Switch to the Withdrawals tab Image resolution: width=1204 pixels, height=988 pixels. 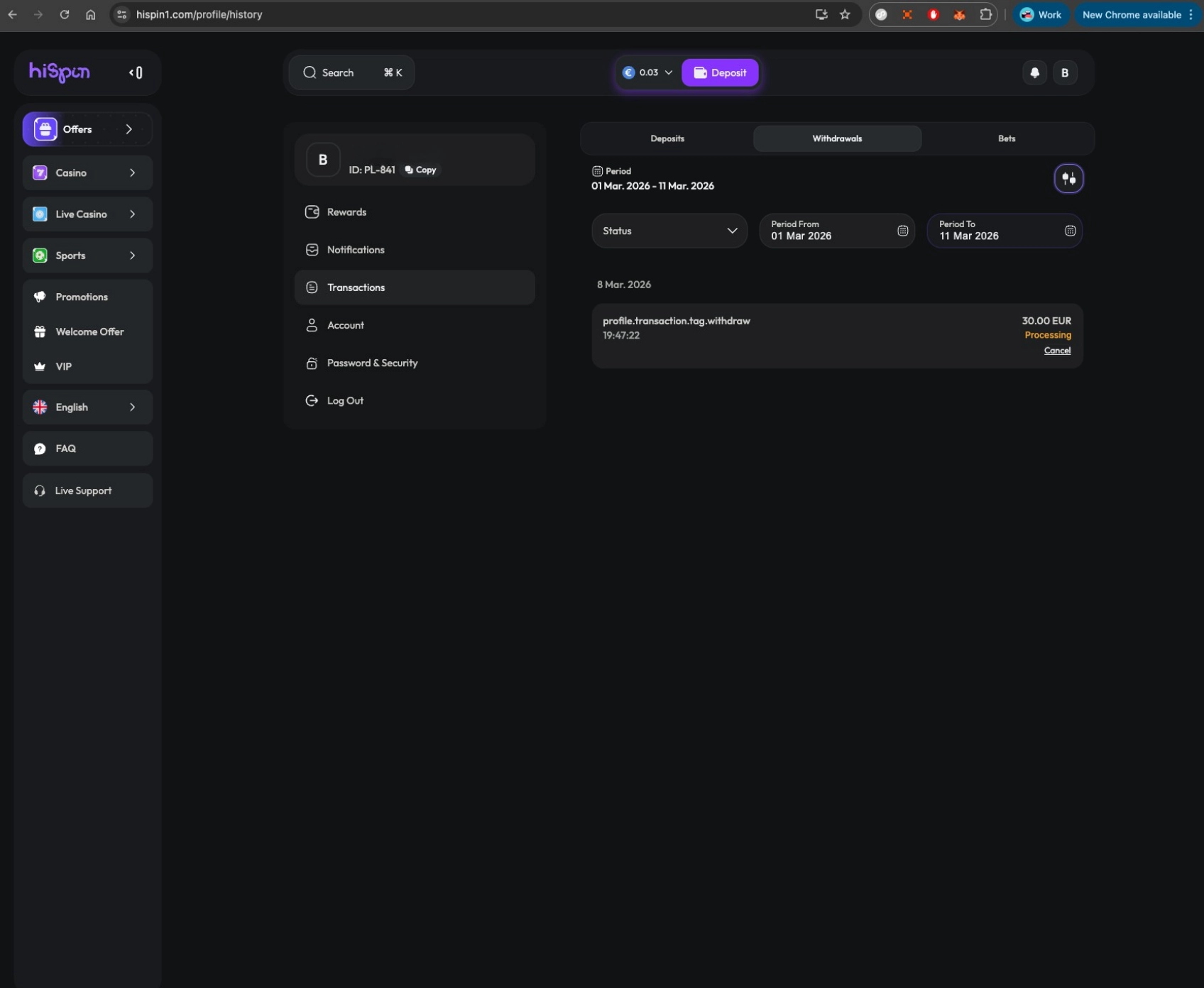(837, 138)
